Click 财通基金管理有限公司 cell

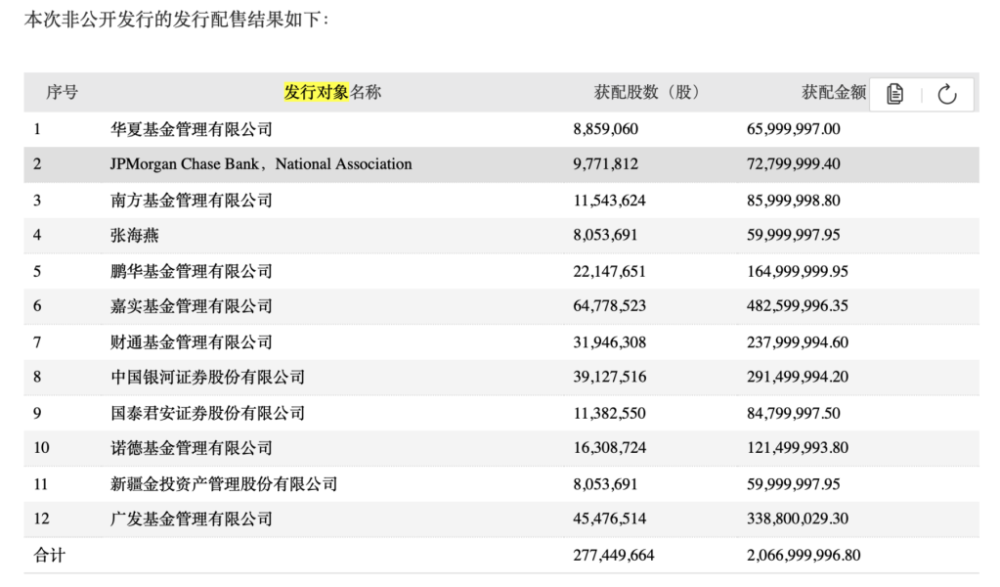click(191, 343)
